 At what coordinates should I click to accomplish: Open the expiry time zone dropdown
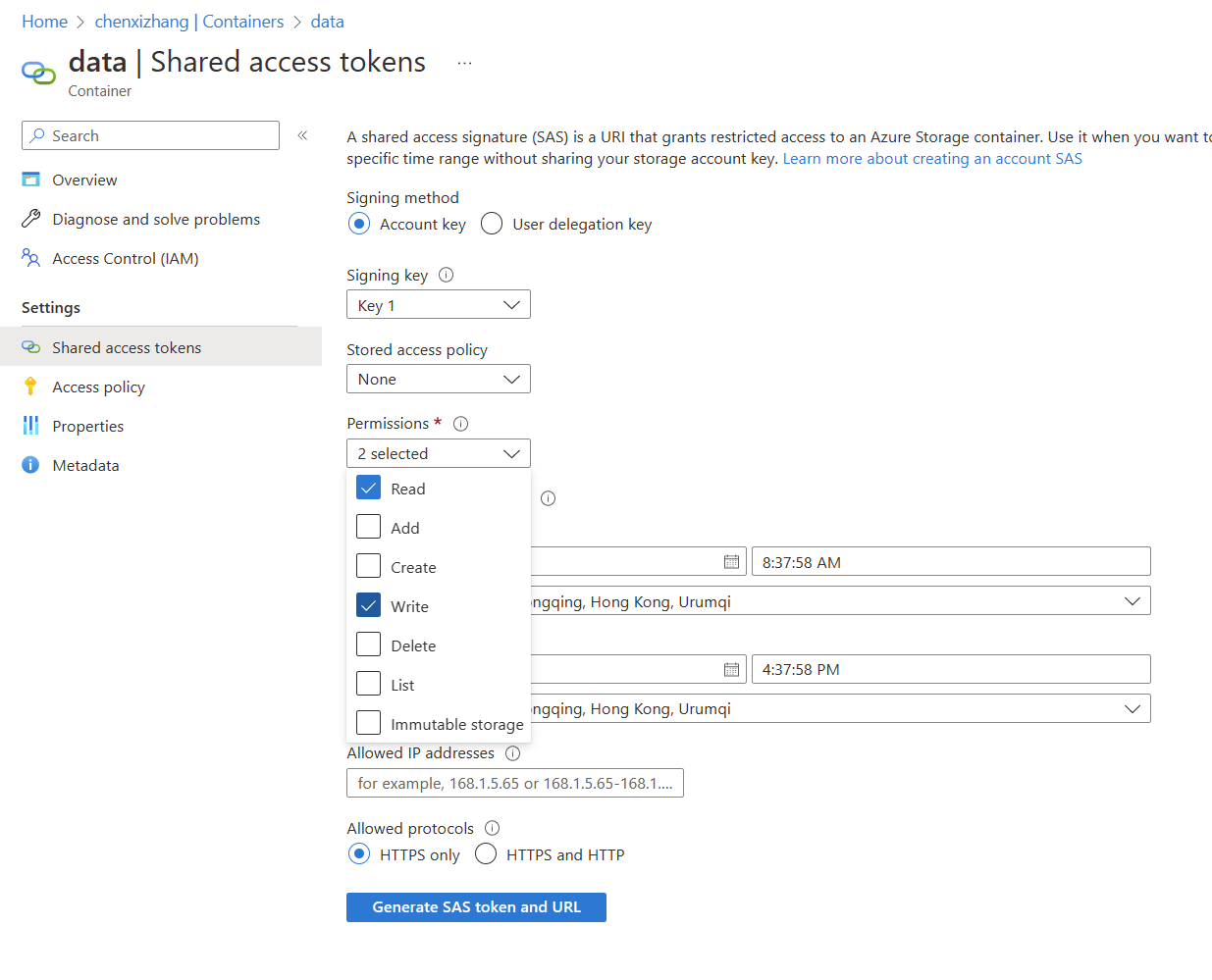(x=840, y=708)
